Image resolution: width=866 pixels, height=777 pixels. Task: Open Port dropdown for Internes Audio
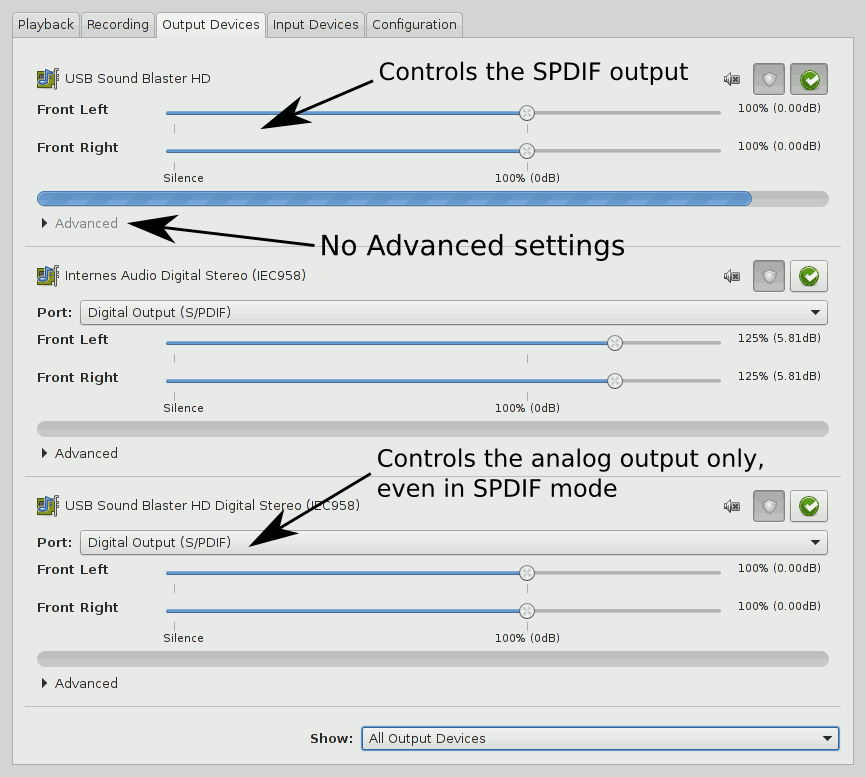pos(453,313)
